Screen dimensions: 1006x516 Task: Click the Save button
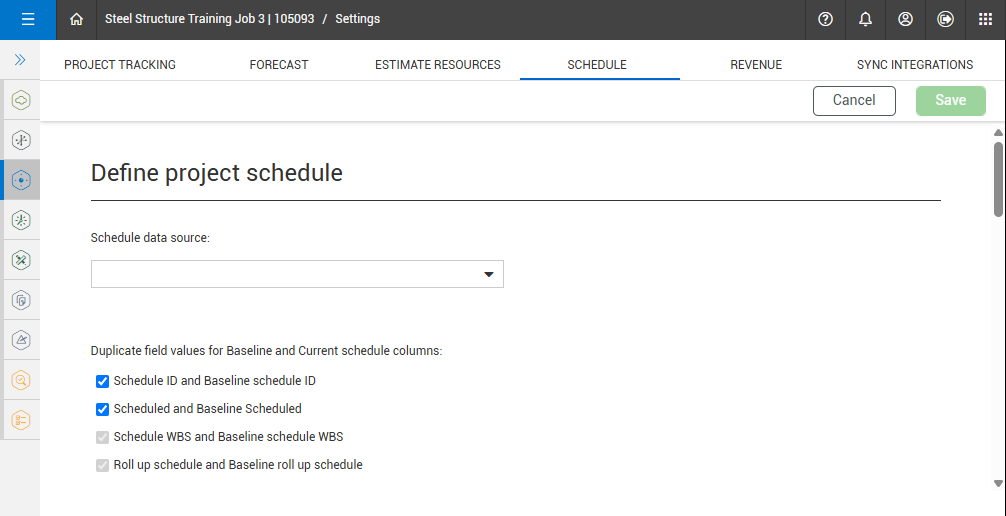950,100
